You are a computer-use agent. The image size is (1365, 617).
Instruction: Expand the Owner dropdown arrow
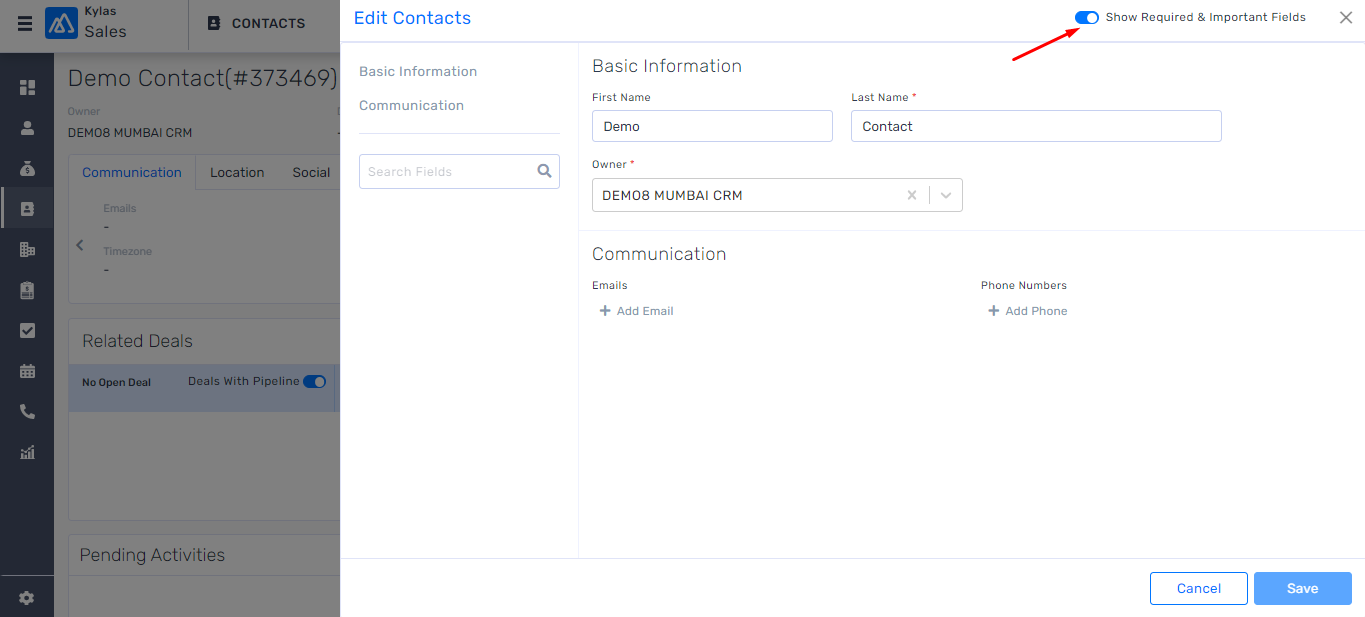coord(946,196)
